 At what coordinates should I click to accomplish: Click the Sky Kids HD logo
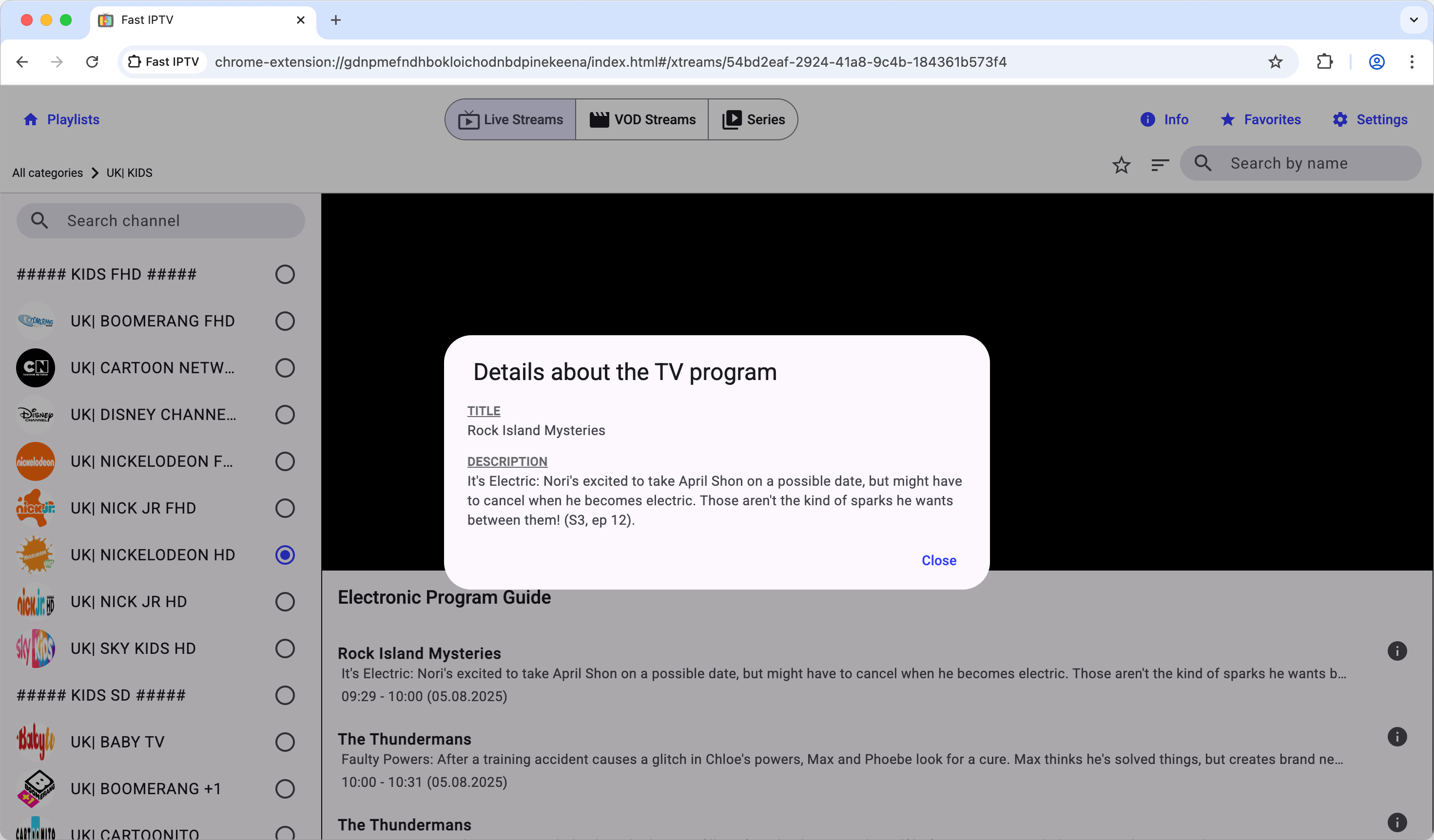coord(35,649)
